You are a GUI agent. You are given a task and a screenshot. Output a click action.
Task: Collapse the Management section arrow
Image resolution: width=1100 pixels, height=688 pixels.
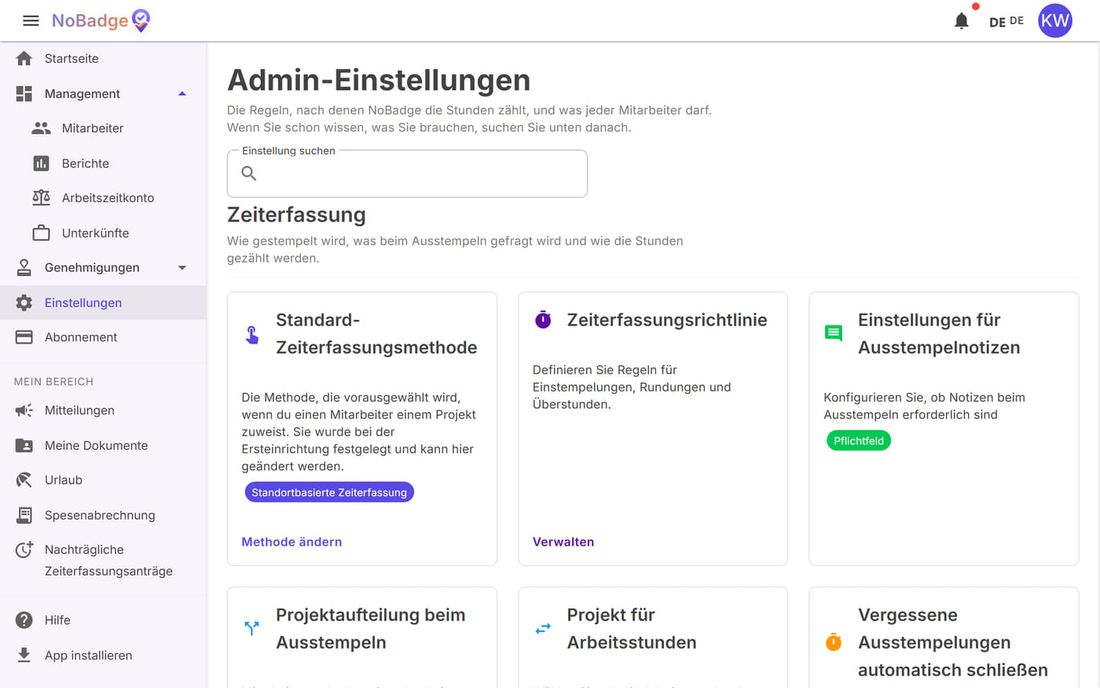click(182, 93)
